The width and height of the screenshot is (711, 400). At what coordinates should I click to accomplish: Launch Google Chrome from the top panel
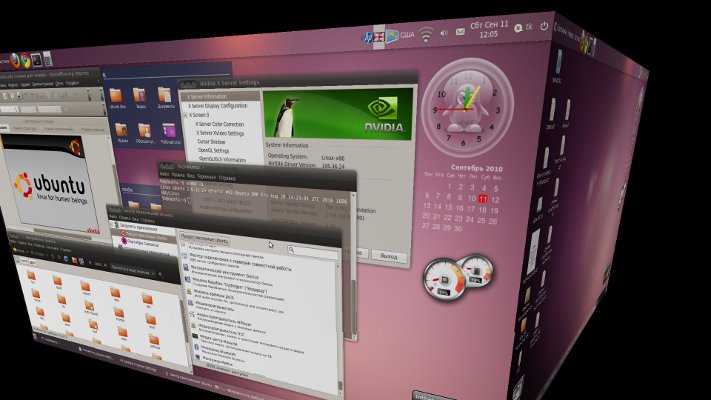pos(25,60)
